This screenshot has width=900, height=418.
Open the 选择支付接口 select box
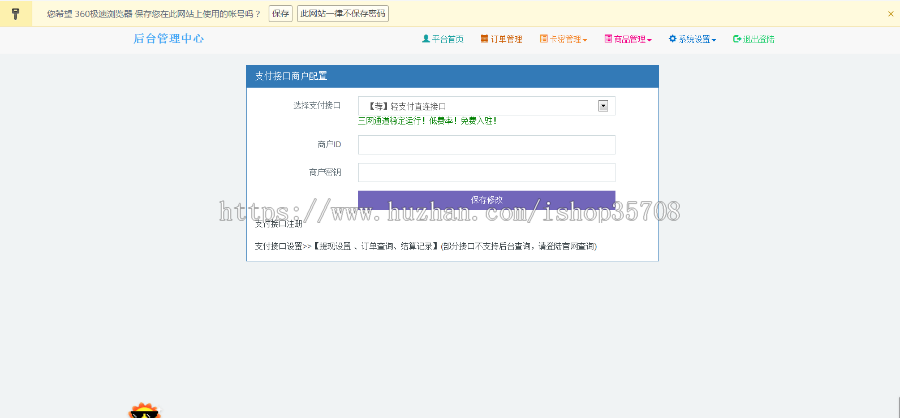[x=487, y=106]
